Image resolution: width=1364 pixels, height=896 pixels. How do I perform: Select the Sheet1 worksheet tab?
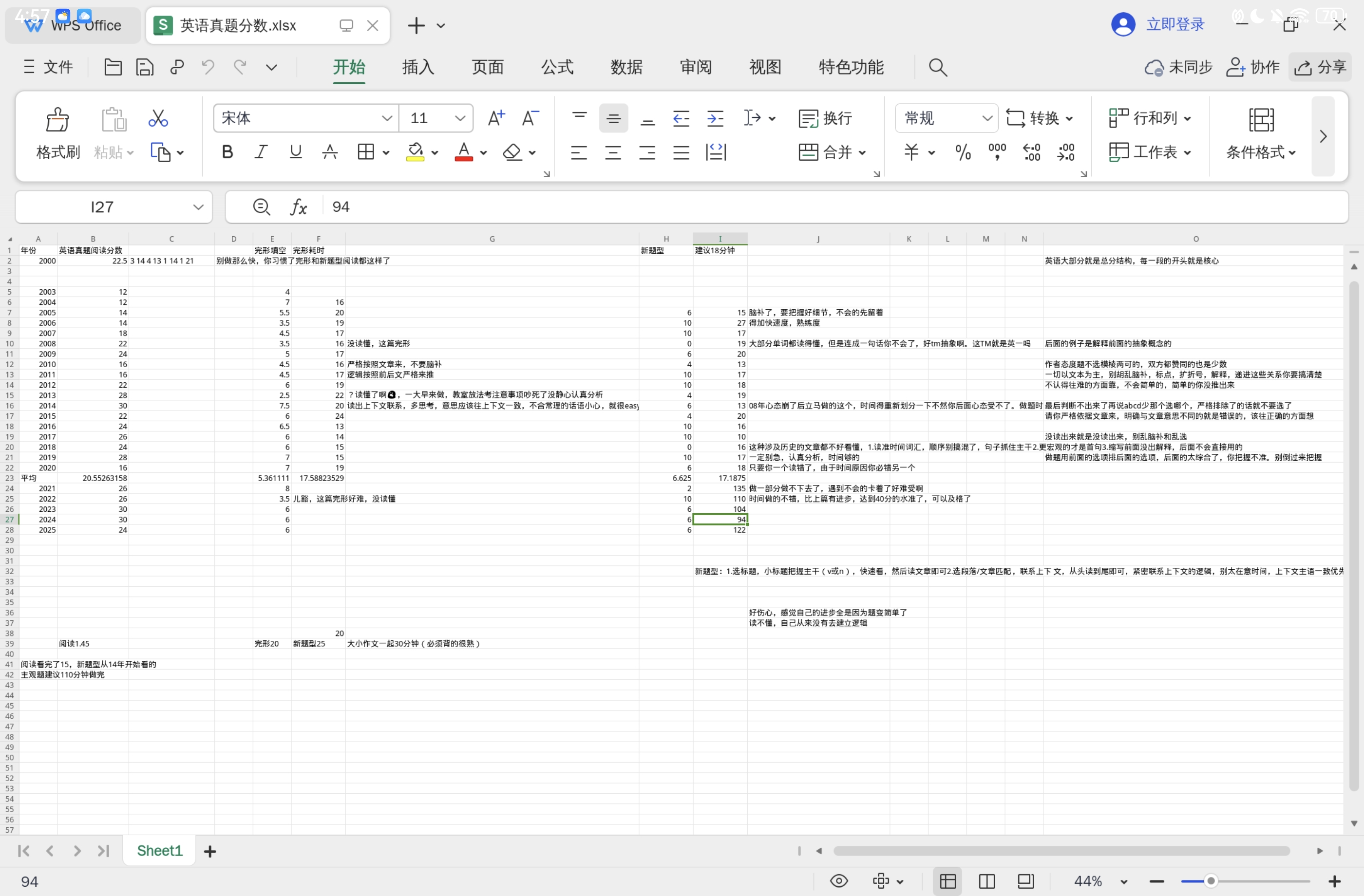tap(159, 851)
